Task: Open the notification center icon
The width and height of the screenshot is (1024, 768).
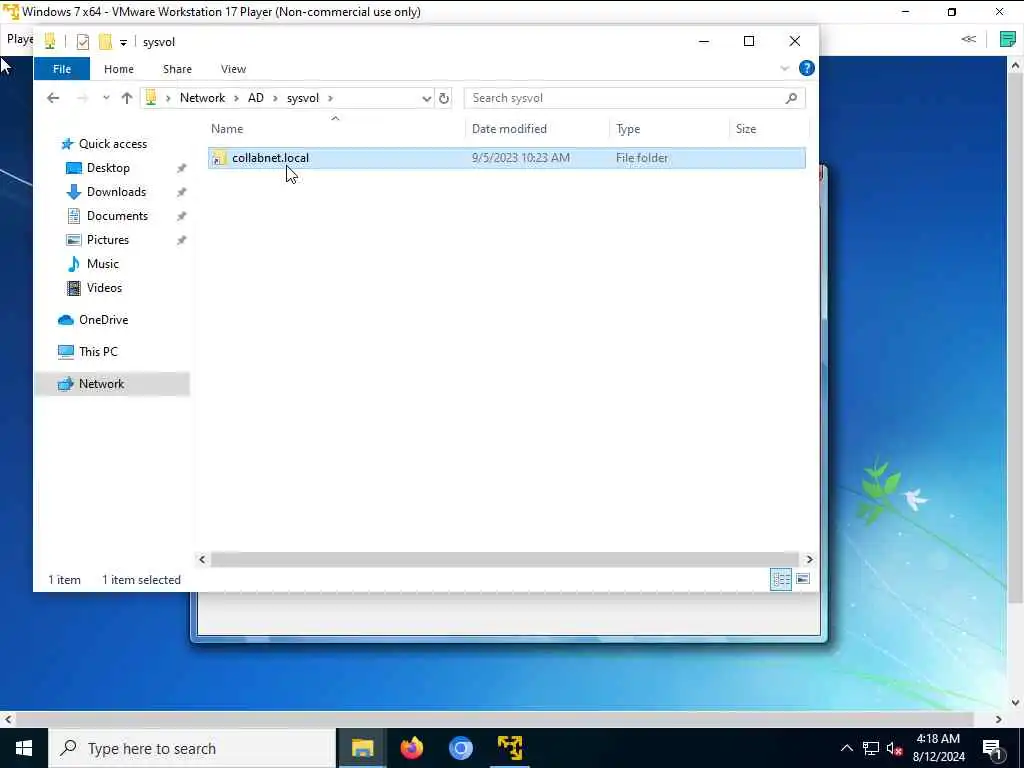Action: 993,749
